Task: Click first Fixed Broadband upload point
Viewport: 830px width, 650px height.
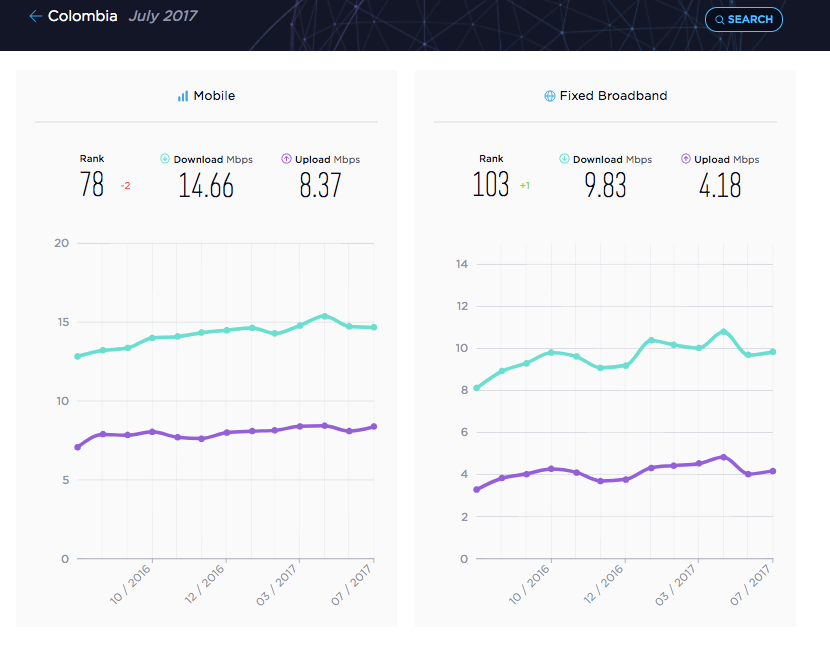Action: pos(477,490)
